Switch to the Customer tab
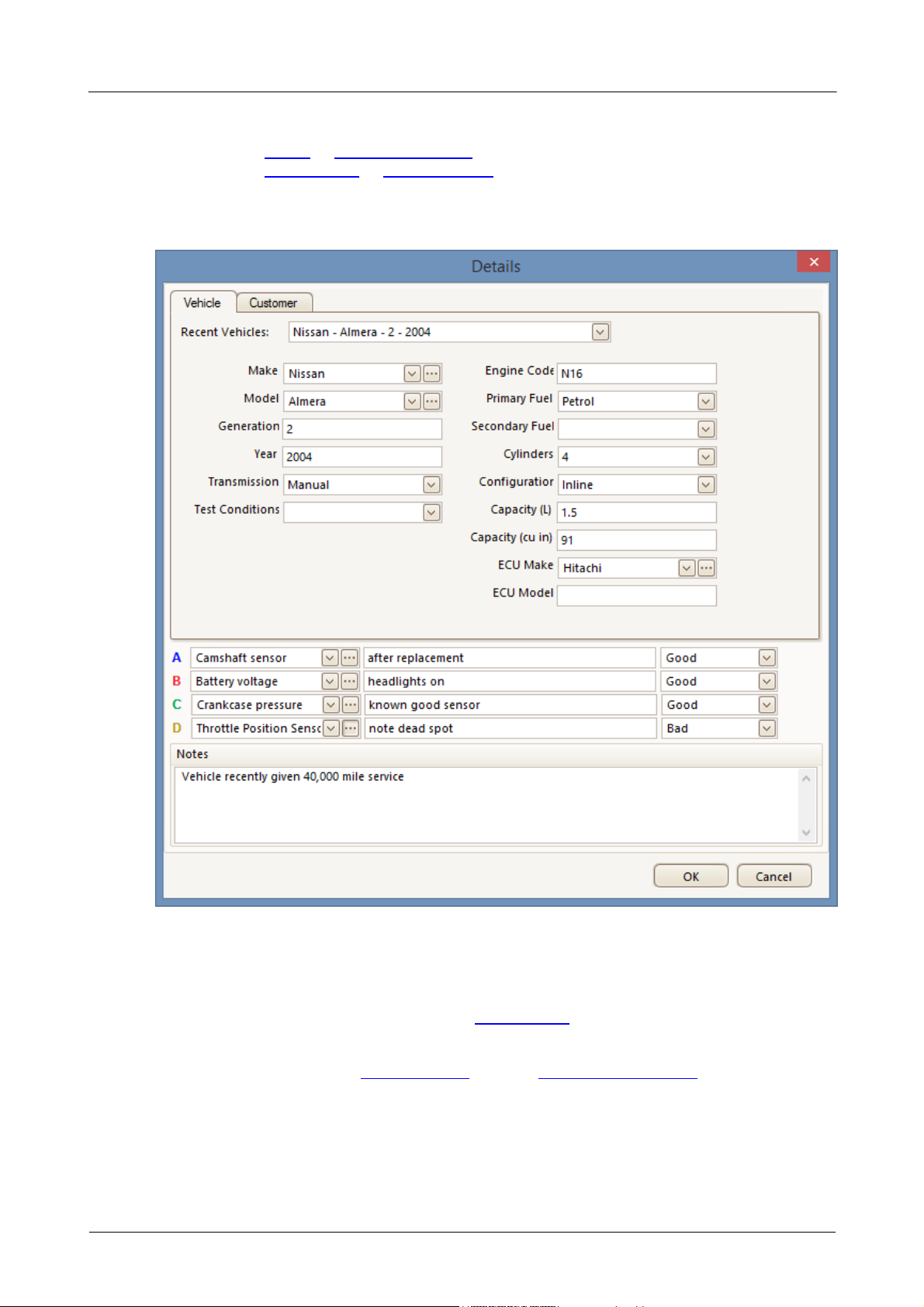This screenshot has height=1307, width=924. (273, 303)
